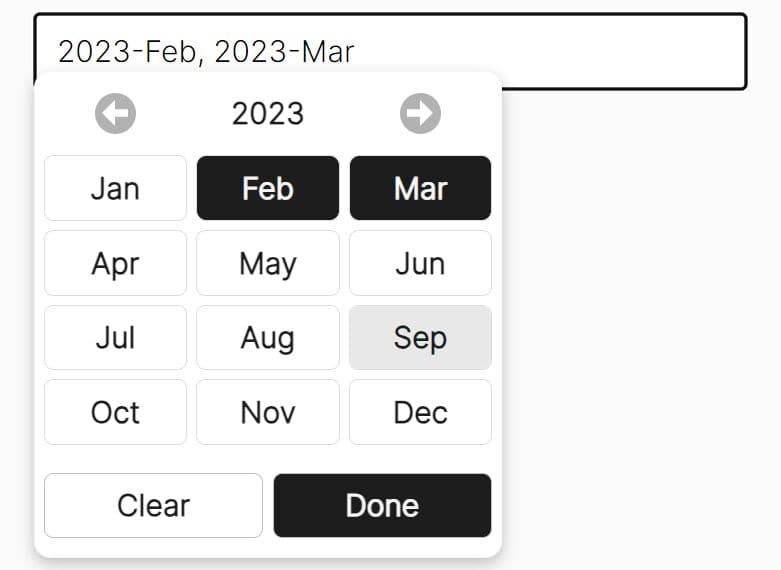The height and width of the screenshot is (570, 781).
Task: Advance to the next year
Action: pyautogui.click(x=420, y=114)
